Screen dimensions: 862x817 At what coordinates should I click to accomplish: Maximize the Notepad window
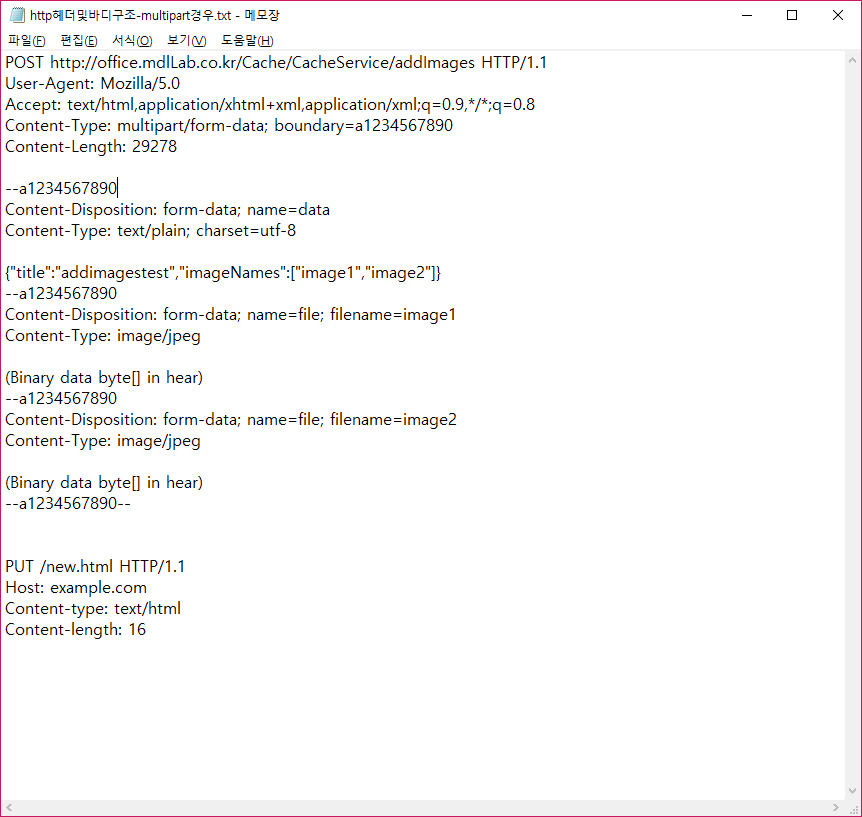tap(792, 15)
